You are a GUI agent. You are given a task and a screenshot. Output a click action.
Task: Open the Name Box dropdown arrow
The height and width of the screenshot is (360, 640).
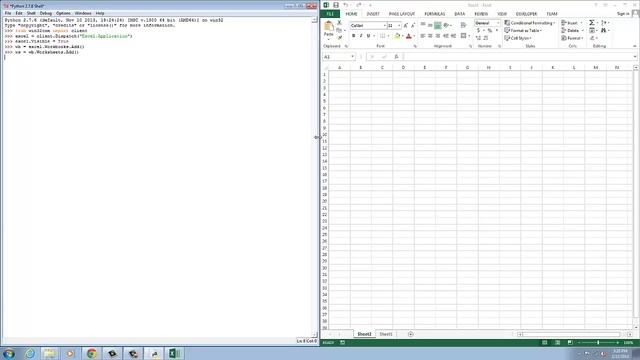[353, 57]
